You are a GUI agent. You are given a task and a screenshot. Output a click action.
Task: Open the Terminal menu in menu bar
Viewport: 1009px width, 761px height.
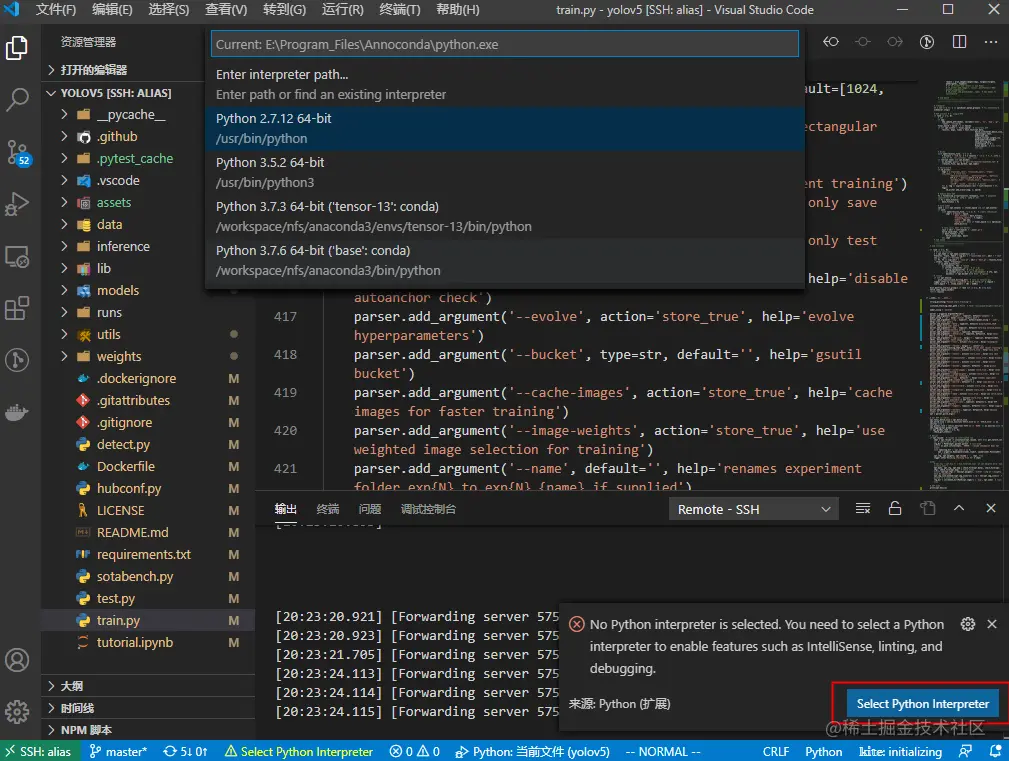click(x=400, y=10)
